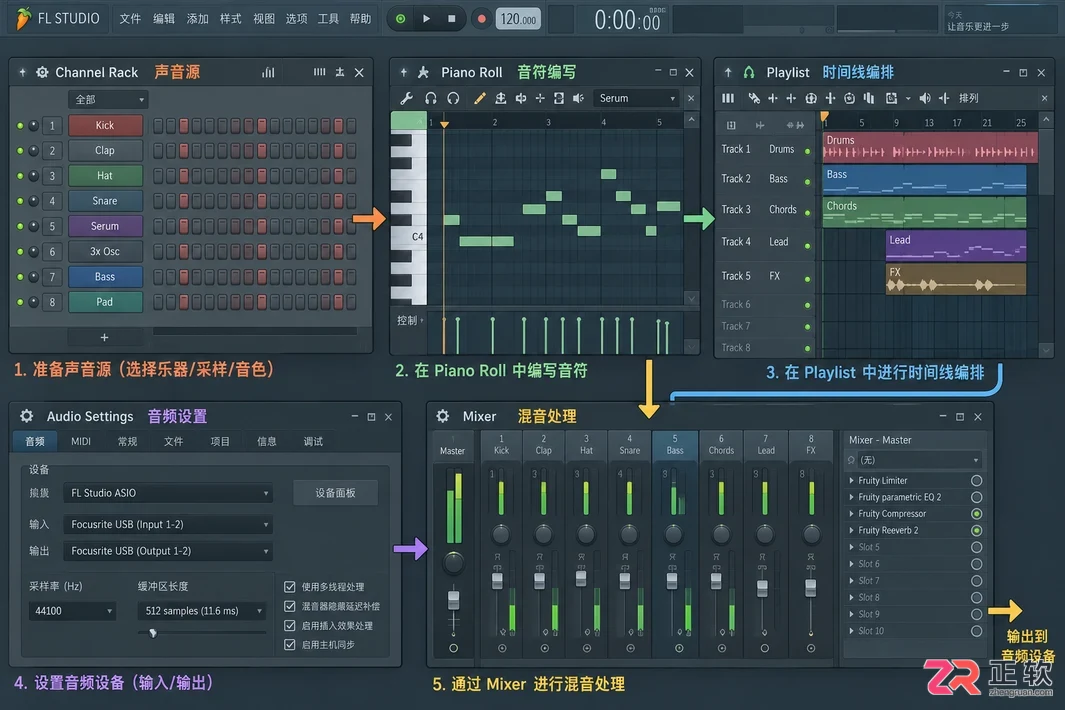Image resolution: width=1065 pixels, height=710 pixels.
Task: Toggle Fruity Compressor enable circle
Action: click(977, 514)
